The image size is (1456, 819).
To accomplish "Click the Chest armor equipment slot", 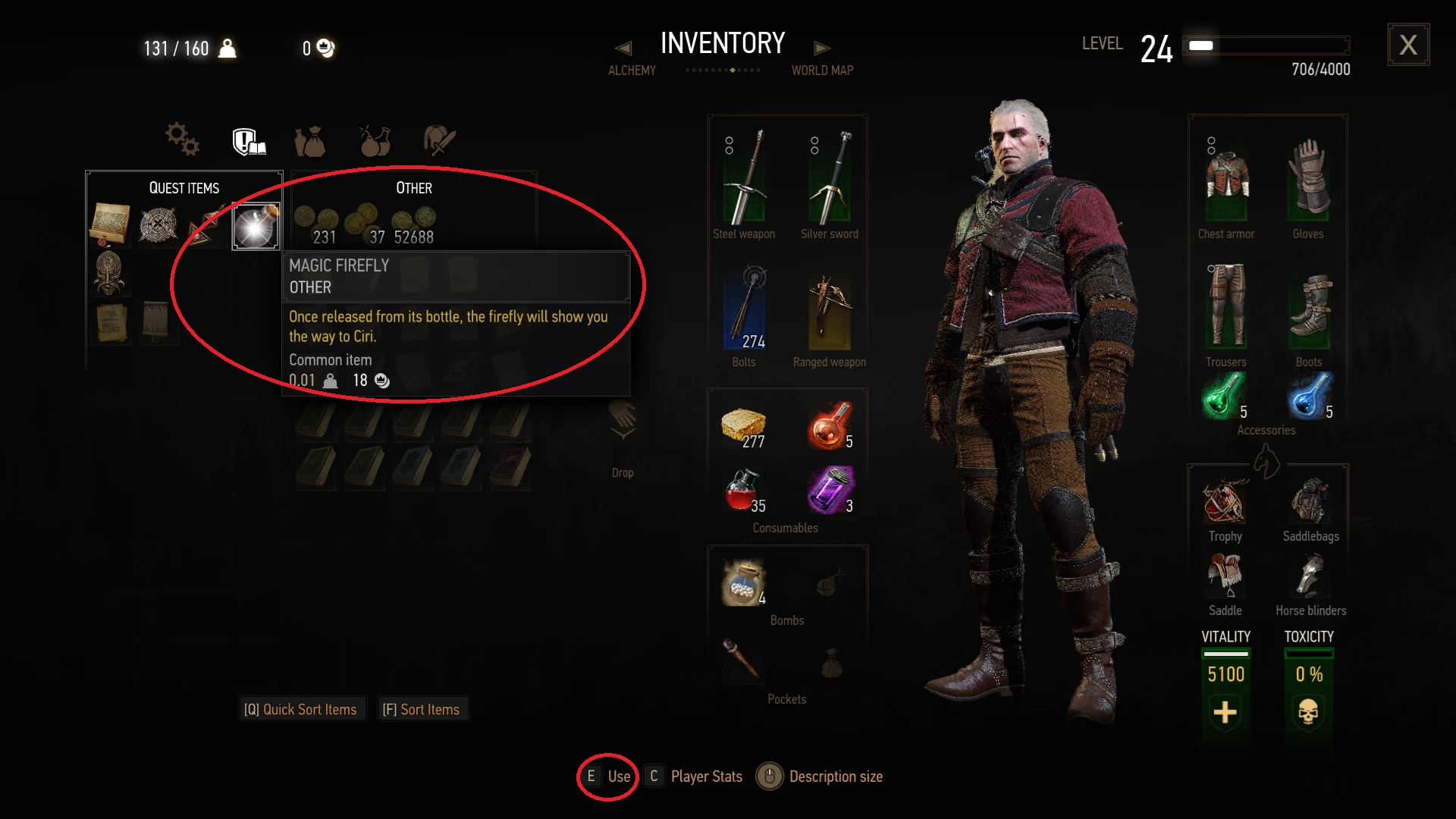I will 1226,182.
